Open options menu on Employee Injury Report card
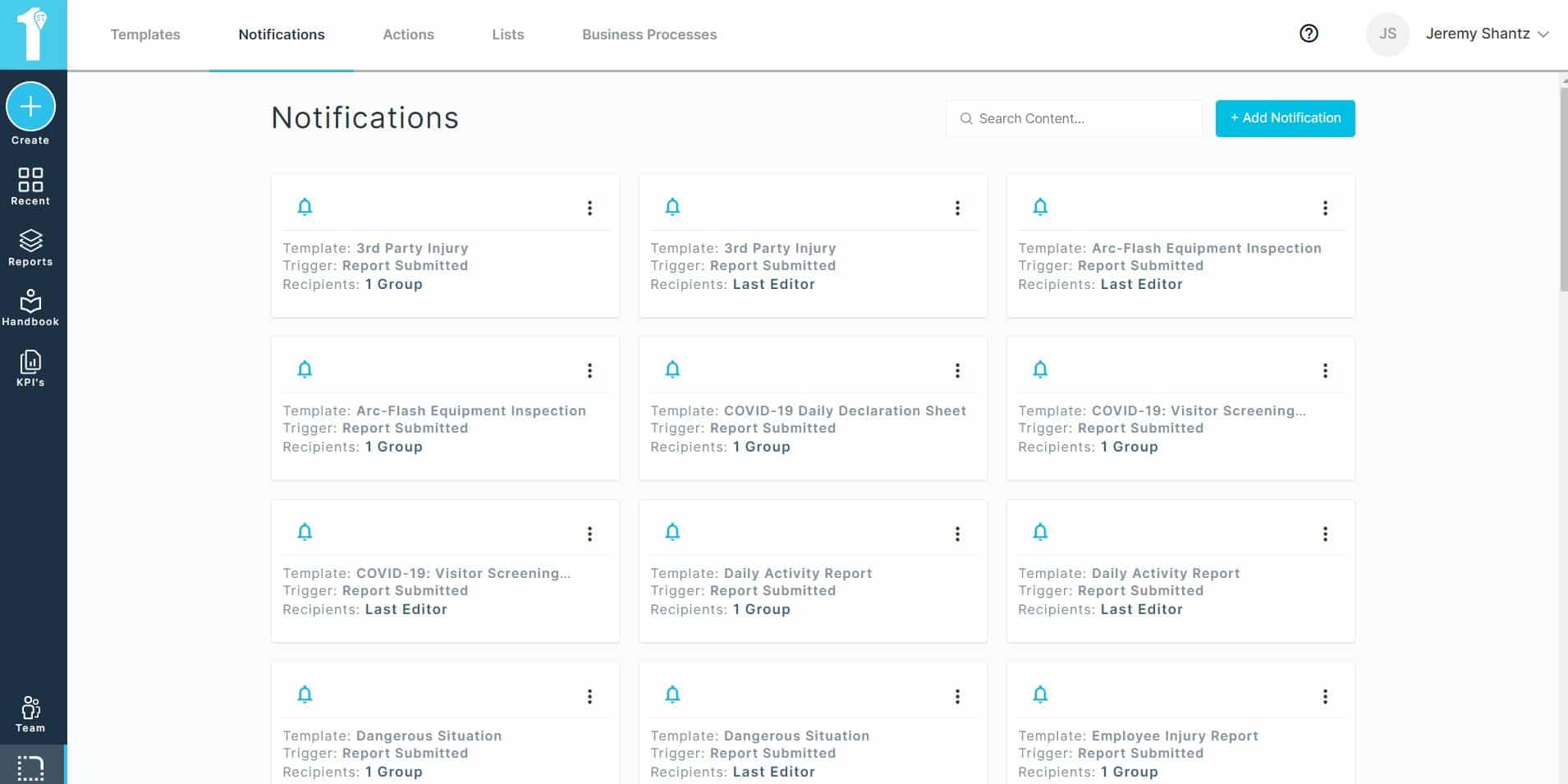This screenshot has height=784, width=1568. point(1325,697)
